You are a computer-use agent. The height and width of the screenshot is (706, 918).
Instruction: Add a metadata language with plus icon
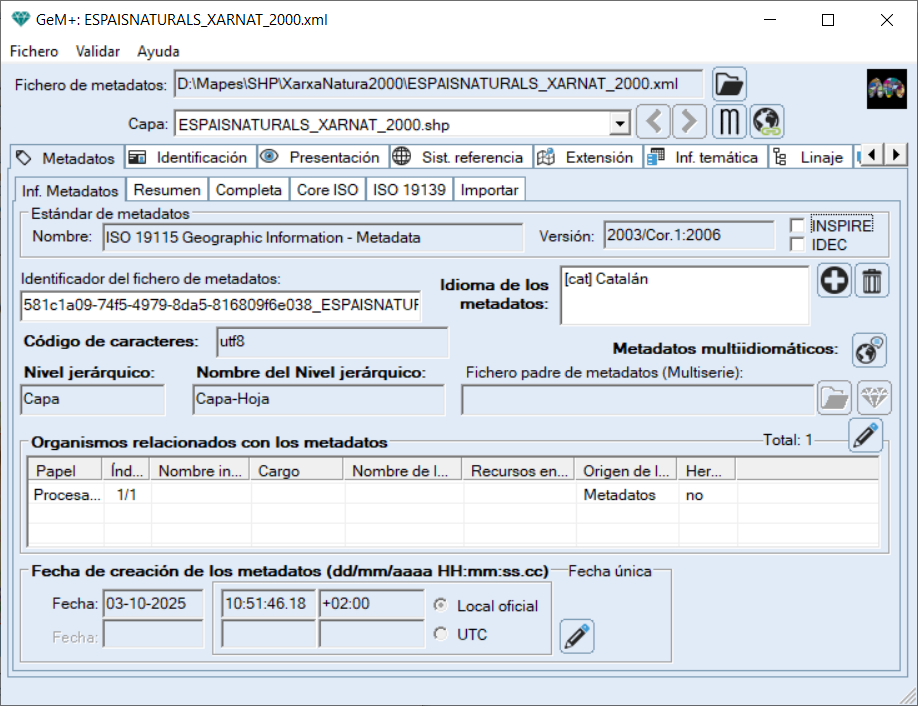click(x=835, y=282)
